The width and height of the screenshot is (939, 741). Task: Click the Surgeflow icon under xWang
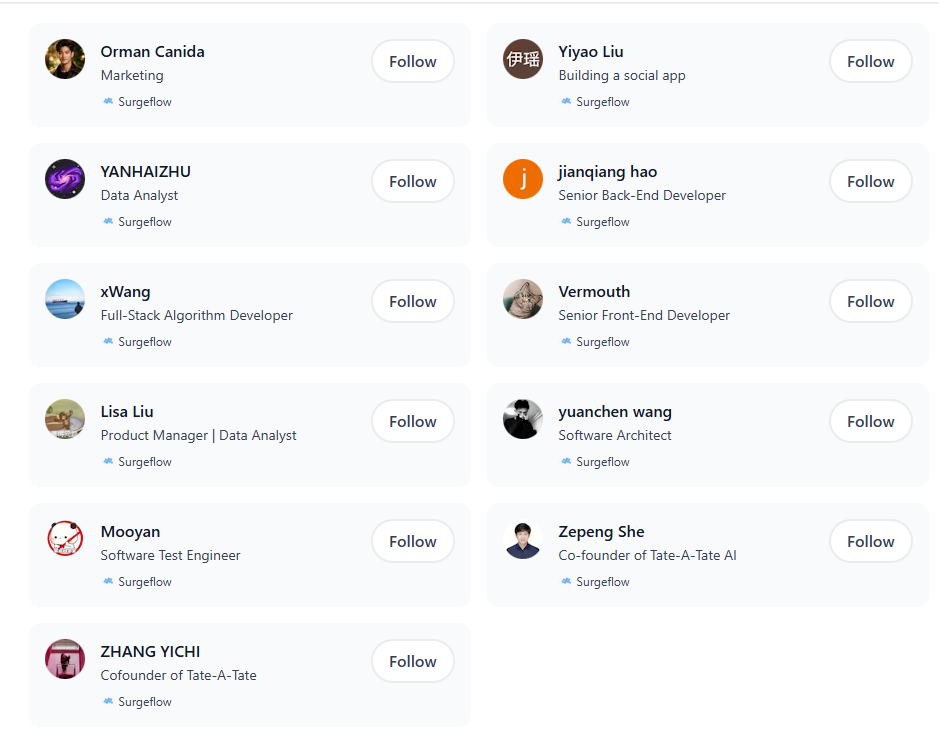click(x=108, y=341)
